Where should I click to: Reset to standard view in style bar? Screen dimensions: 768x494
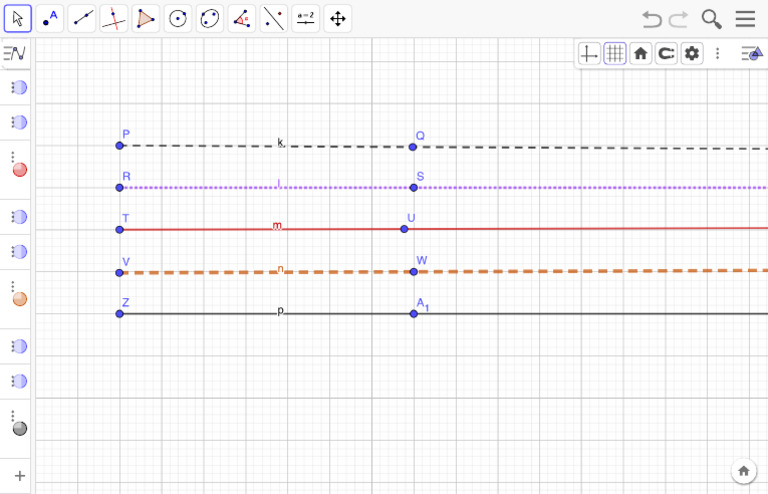(641, 53)
